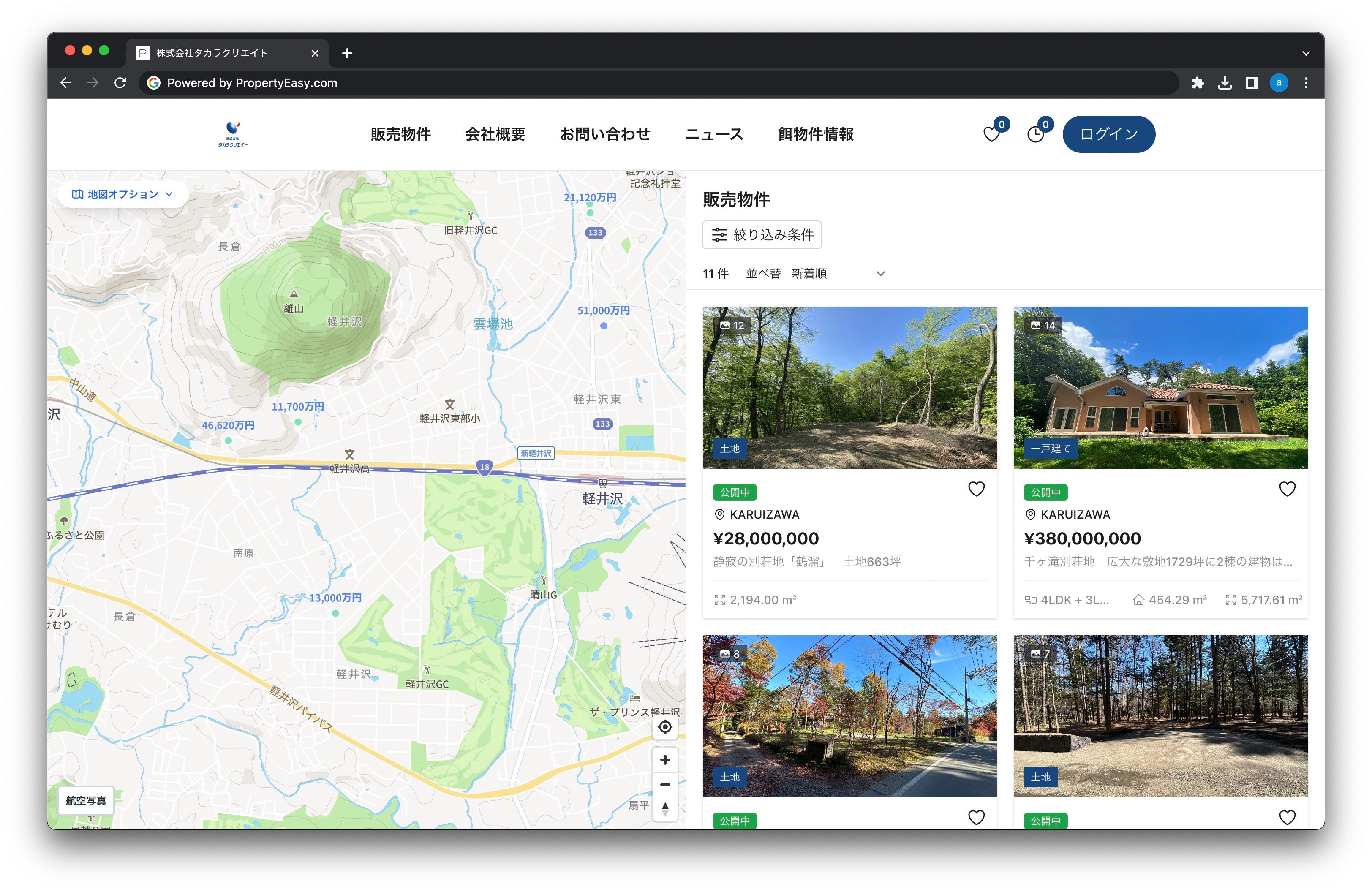The width and height of the screenshot is (1372, 892).
Task: Zoom in the map with plus button
Action: pos(665,760)
